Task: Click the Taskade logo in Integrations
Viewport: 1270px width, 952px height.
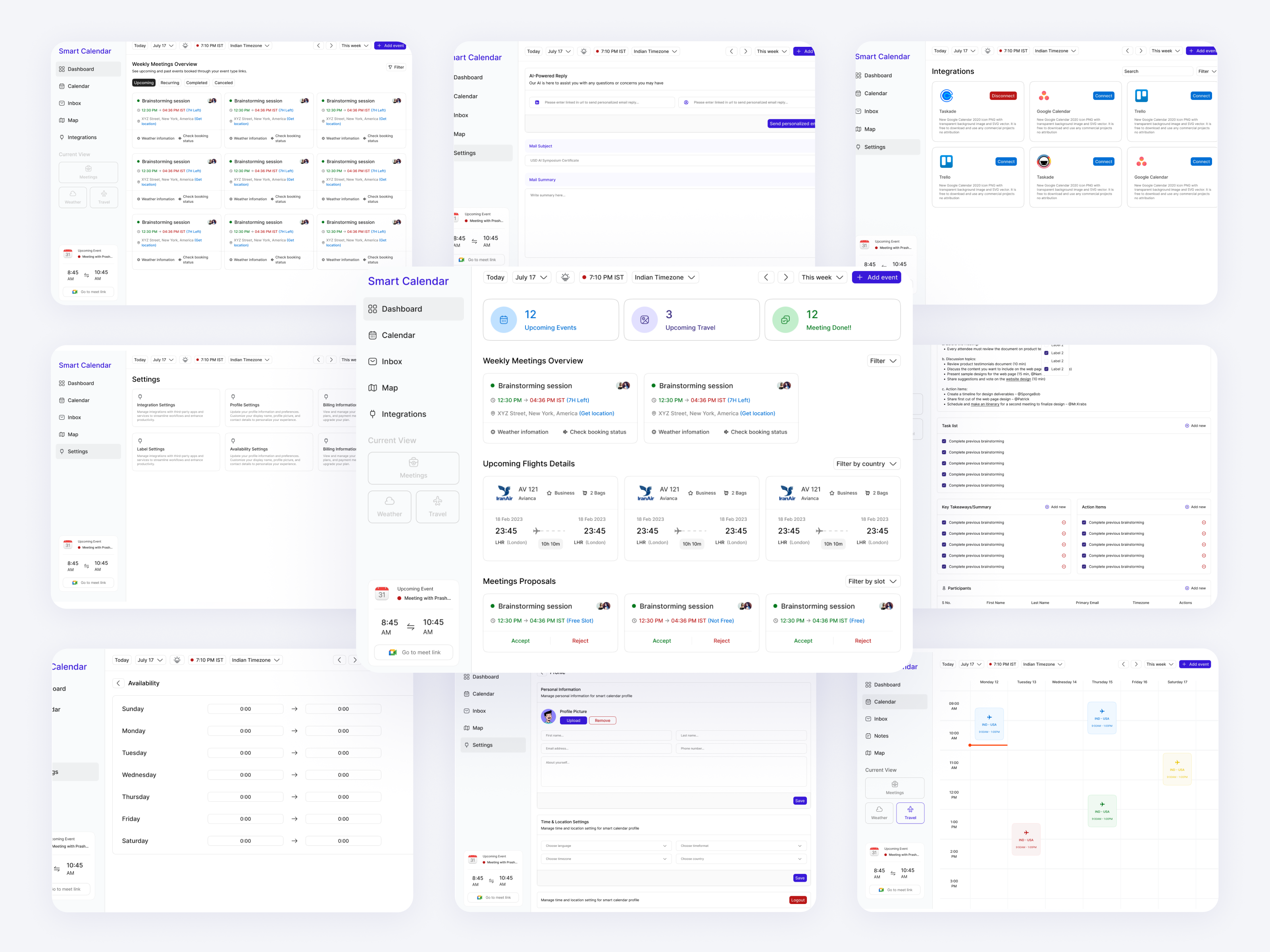Action: click(946, 96)
